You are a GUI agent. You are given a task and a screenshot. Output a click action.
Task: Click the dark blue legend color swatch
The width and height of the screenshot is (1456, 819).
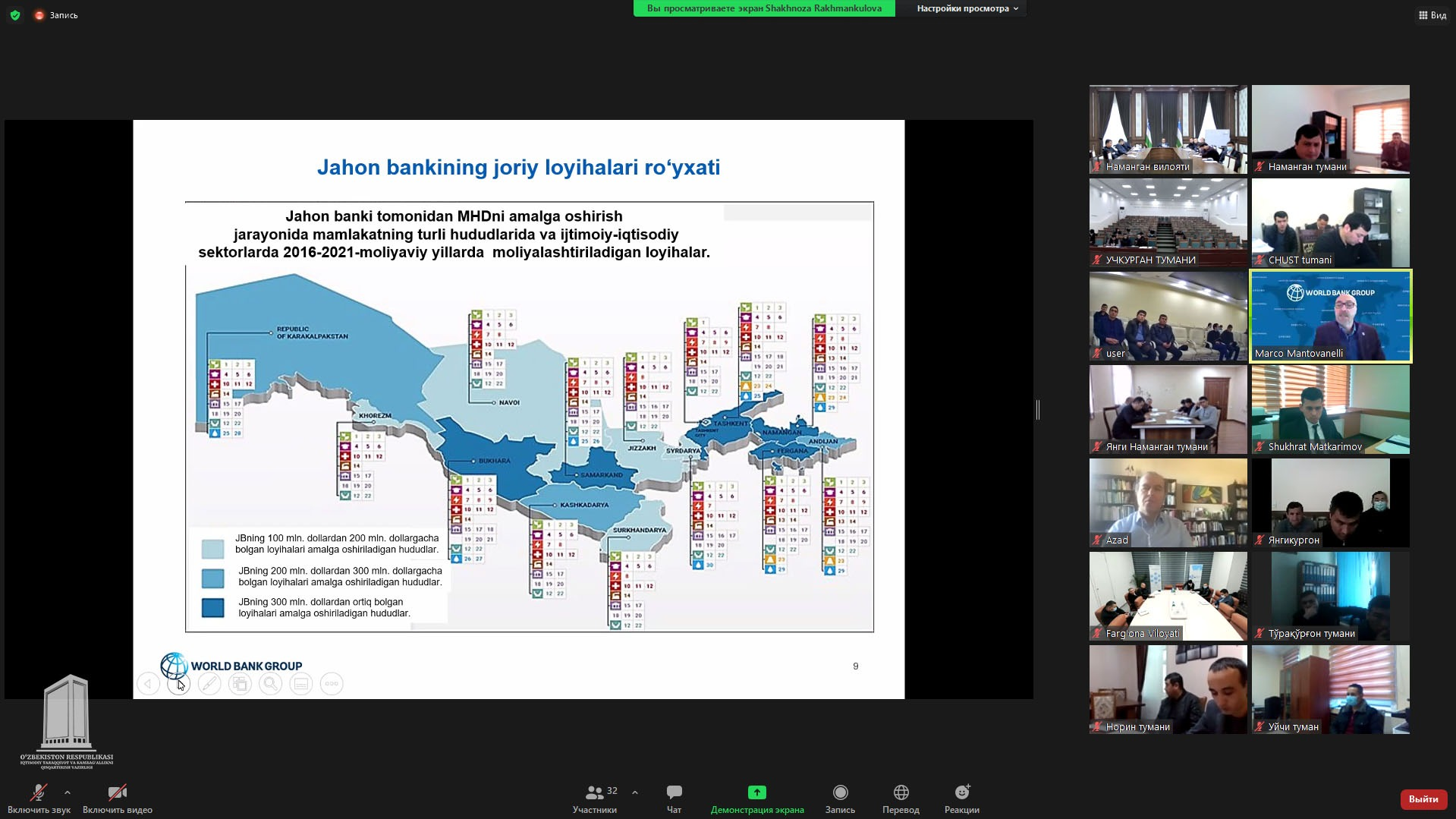click(212, 608)
